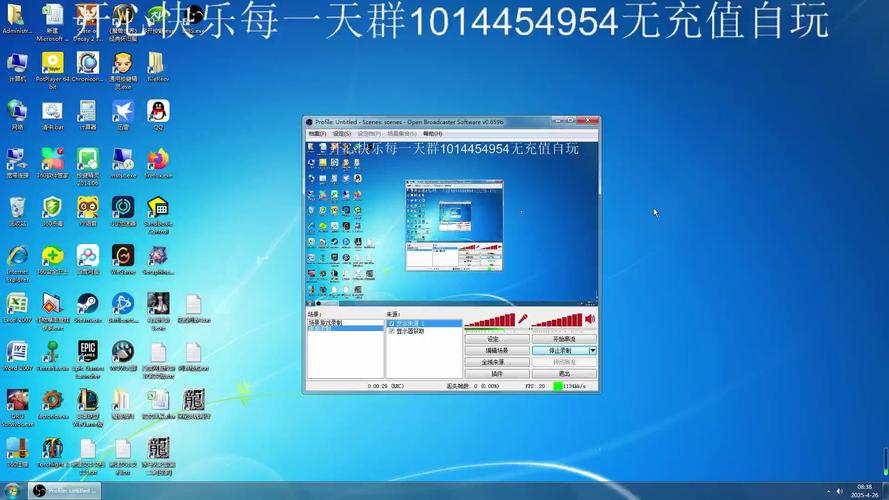
Task: Select 场景游戏录制 in the scenes list
Action: tap(326, 323)
